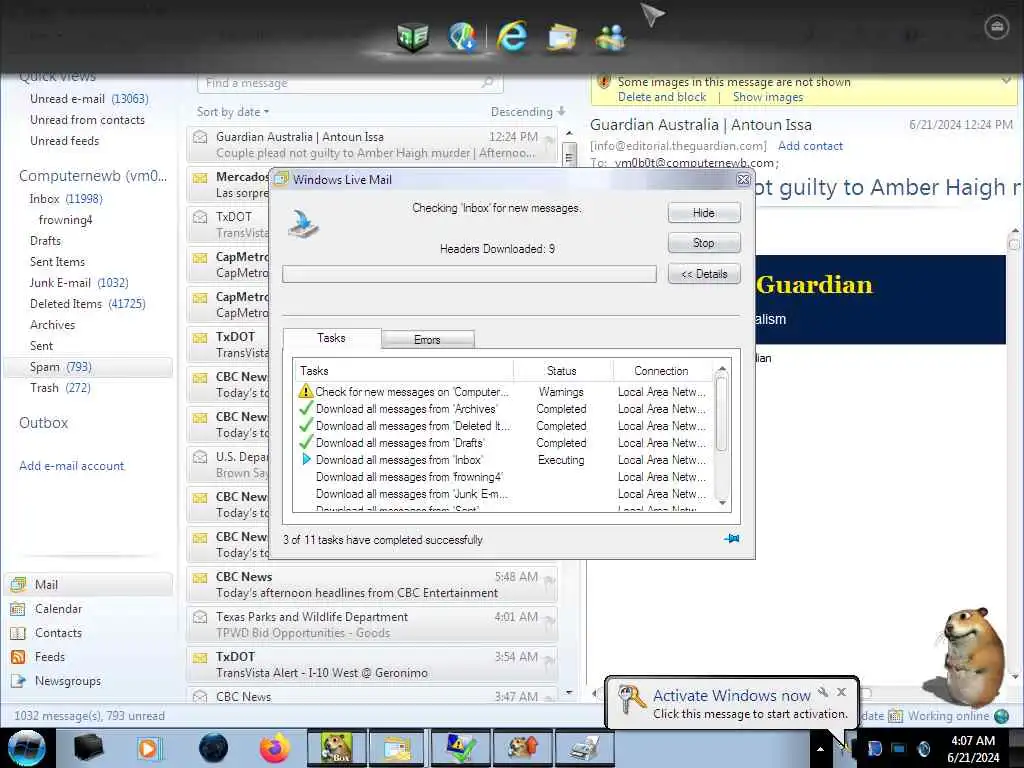Click the message list scrollbar up arrow

(569, 134)
